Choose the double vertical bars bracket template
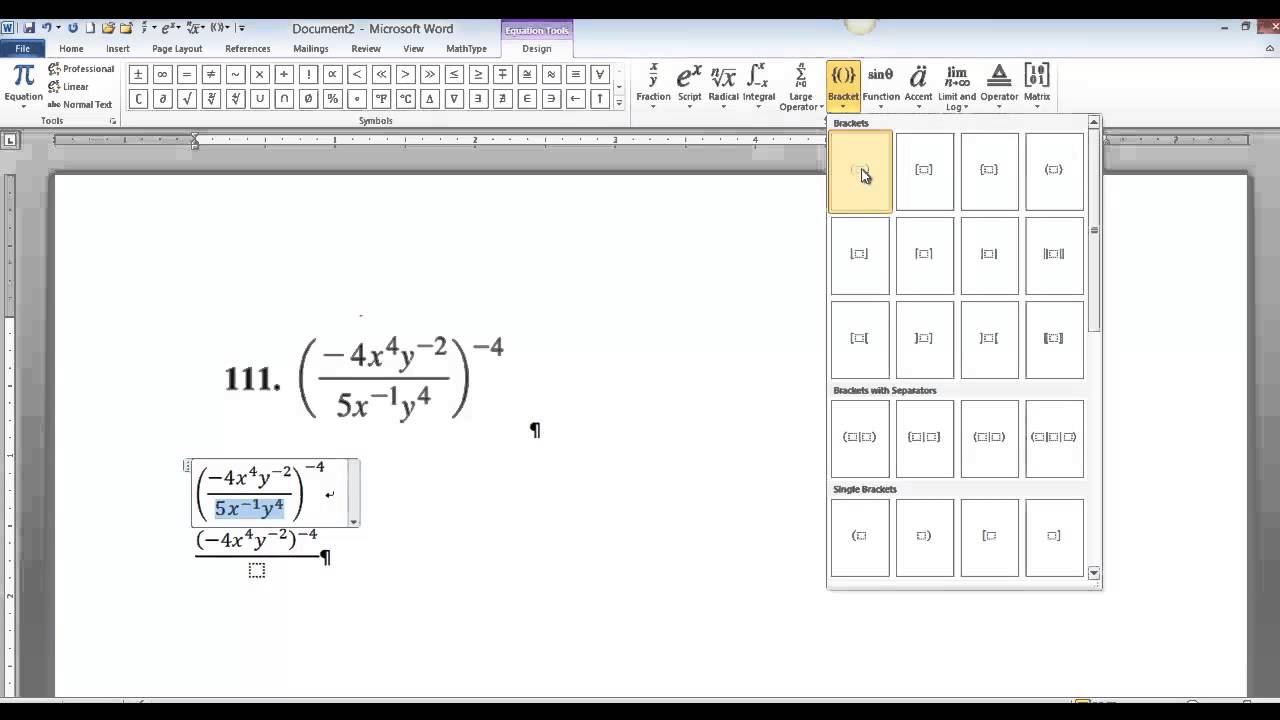Image resolution: width=1280 pixels, height=720 pixels. pos(1054,255)
